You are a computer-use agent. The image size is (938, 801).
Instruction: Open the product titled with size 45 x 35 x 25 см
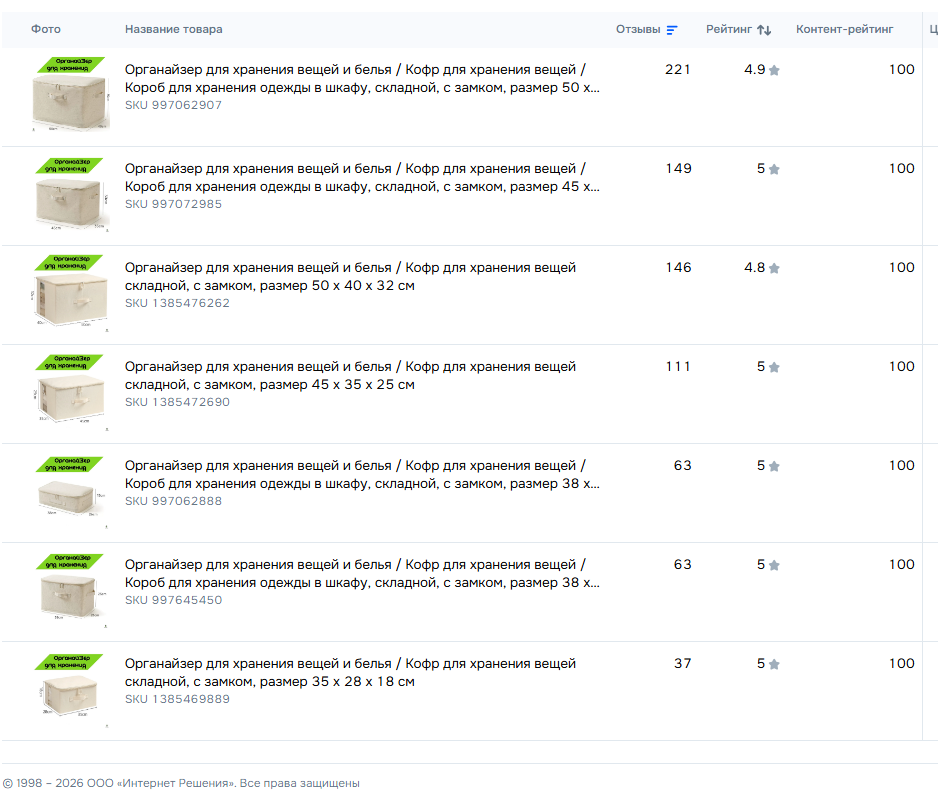tap(350, 376)
